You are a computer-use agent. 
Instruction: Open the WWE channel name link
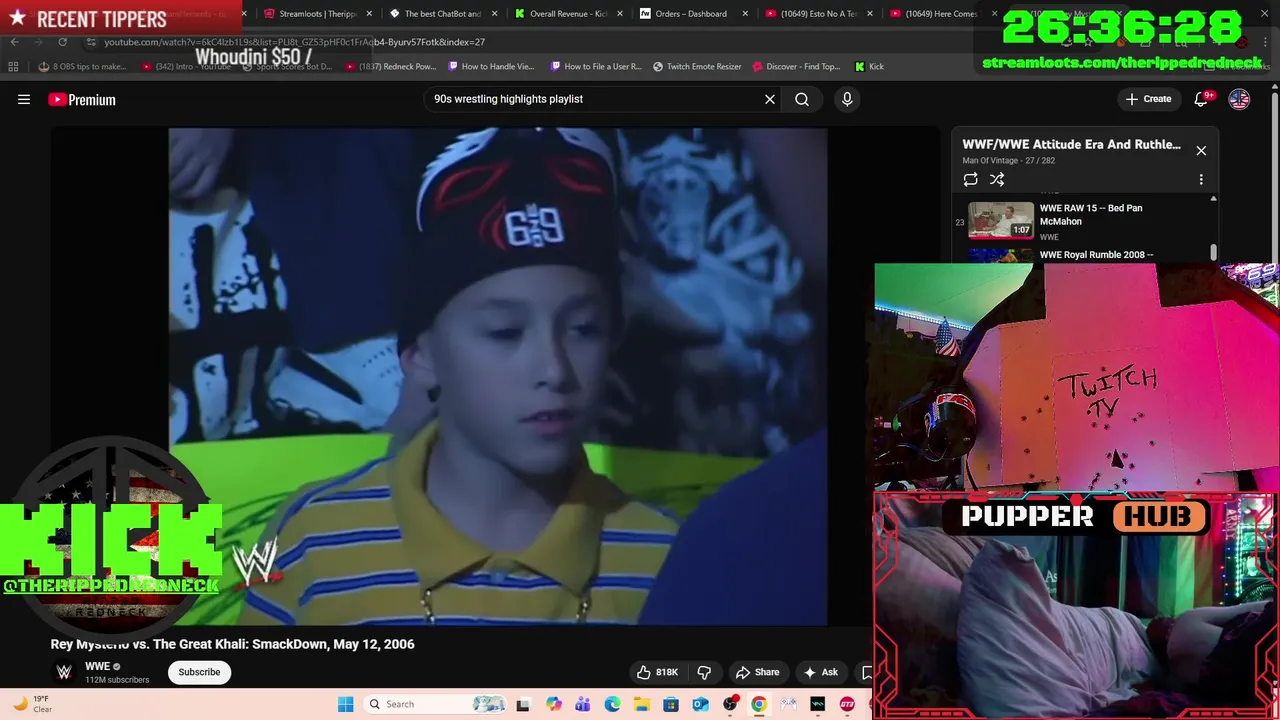(x=97, y=666)
